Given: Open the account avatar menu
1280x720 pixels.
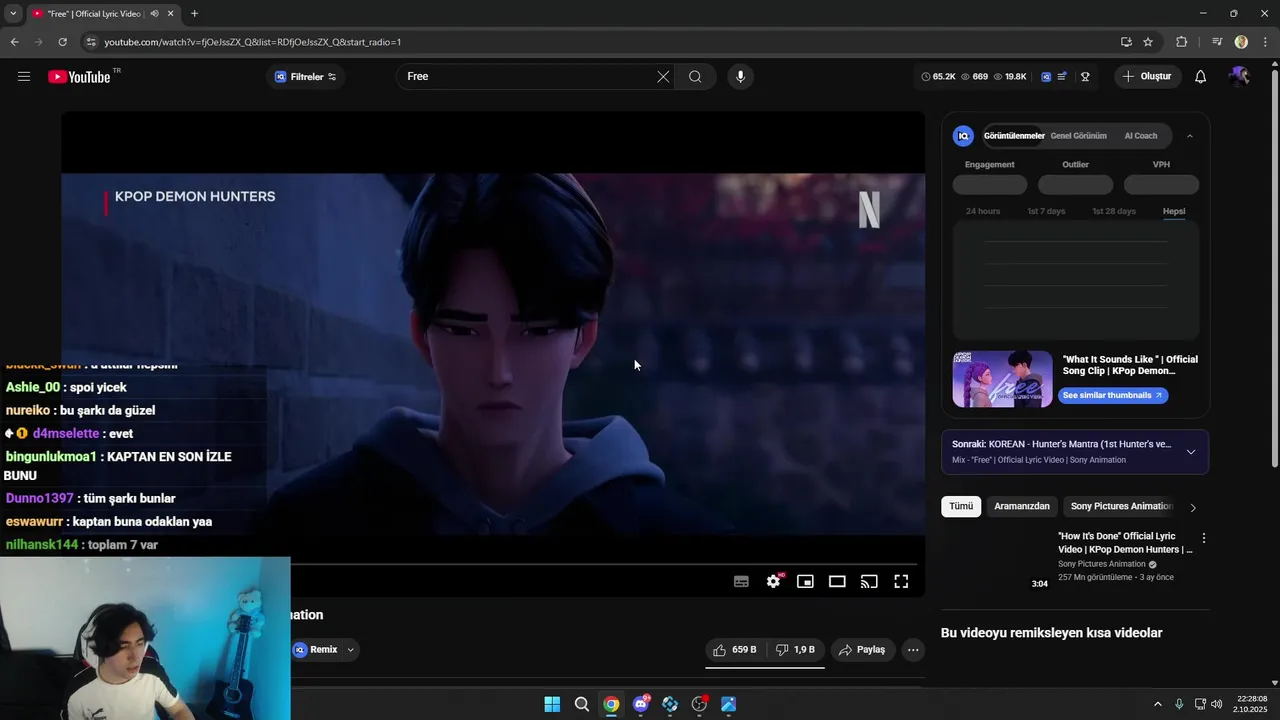Looking at the screenshot, I should point(1240,77).
